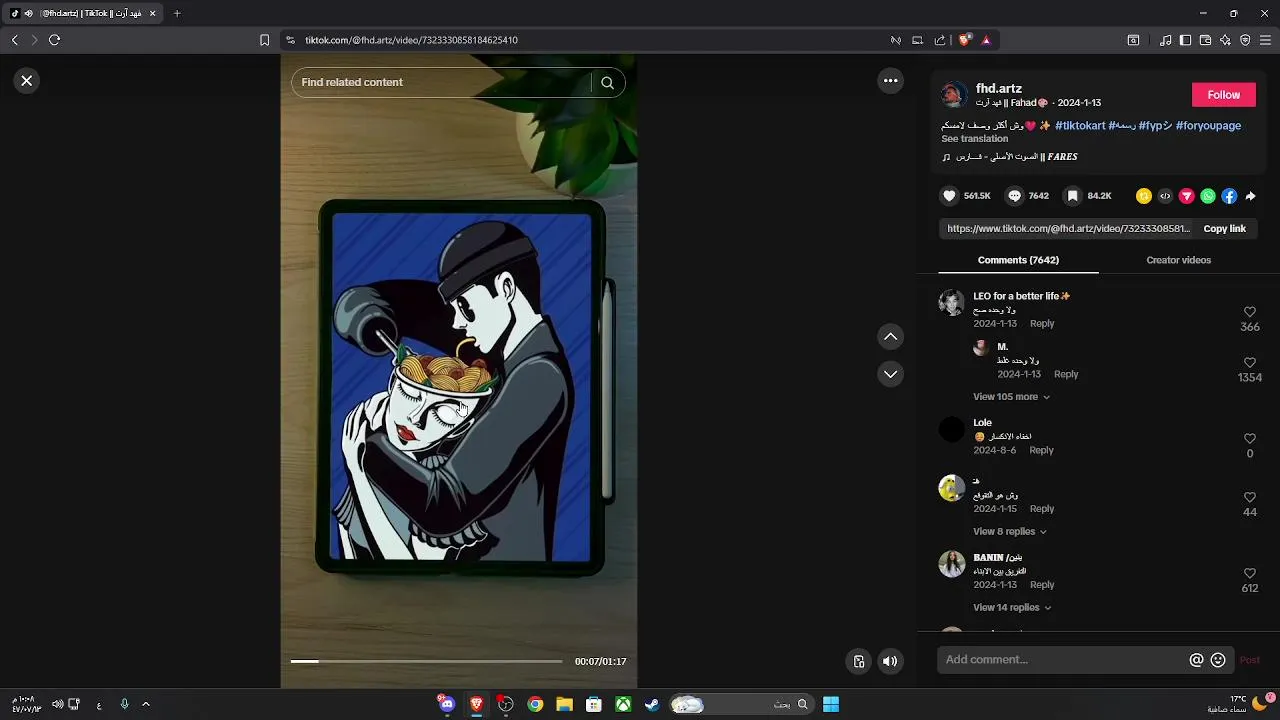Open the #foryoupage hashtag
The width and height of the screenshot is (1280, 720).
[x=1208, y=126]
